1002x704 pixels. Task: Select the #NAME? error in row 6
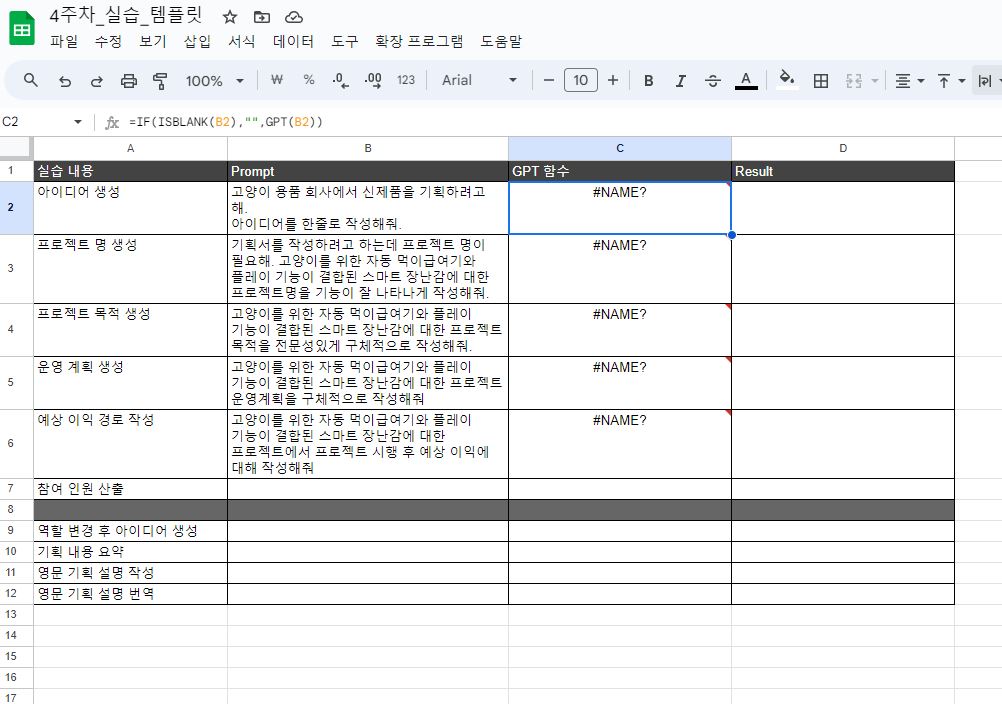tap(620, 444)
